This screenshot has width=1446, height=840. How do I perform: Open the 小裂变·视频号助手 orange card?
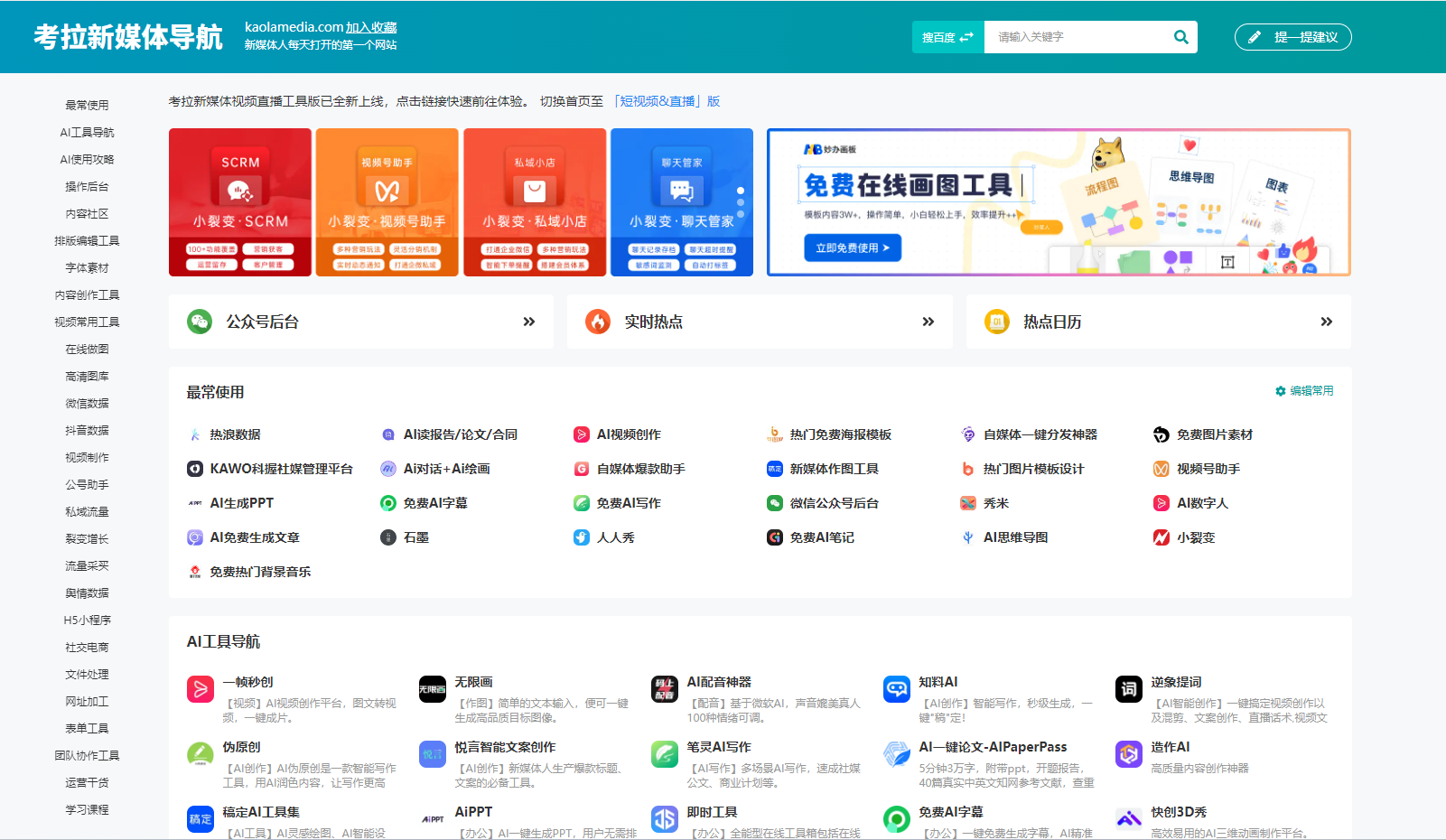(x=387, y=202)
